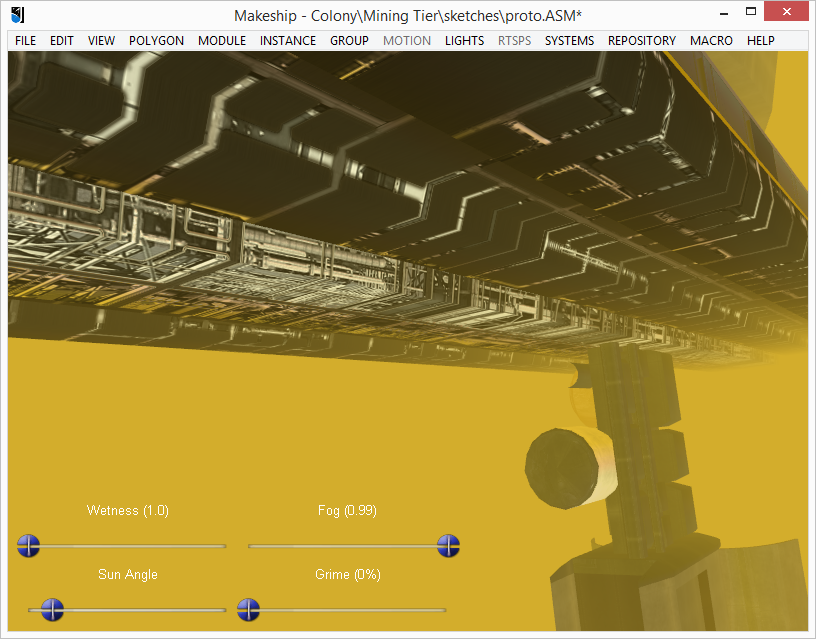Click the Wetness slider handle

click(x=28, y=546)
